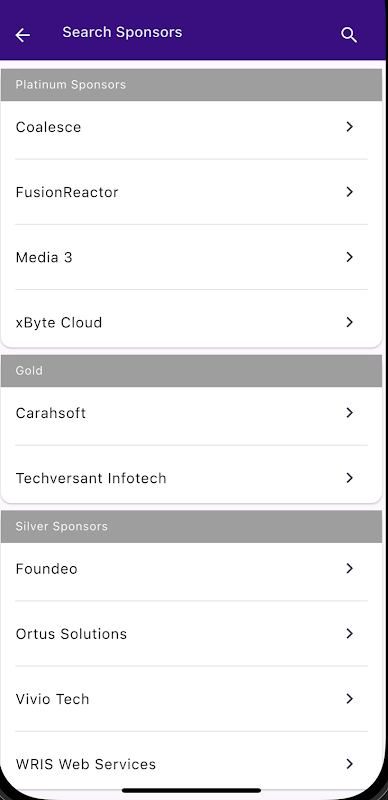Viewport: 388px width, 800px height.
Task: Click the chevron beside WRIS Web Services
Action: (350, 764)
